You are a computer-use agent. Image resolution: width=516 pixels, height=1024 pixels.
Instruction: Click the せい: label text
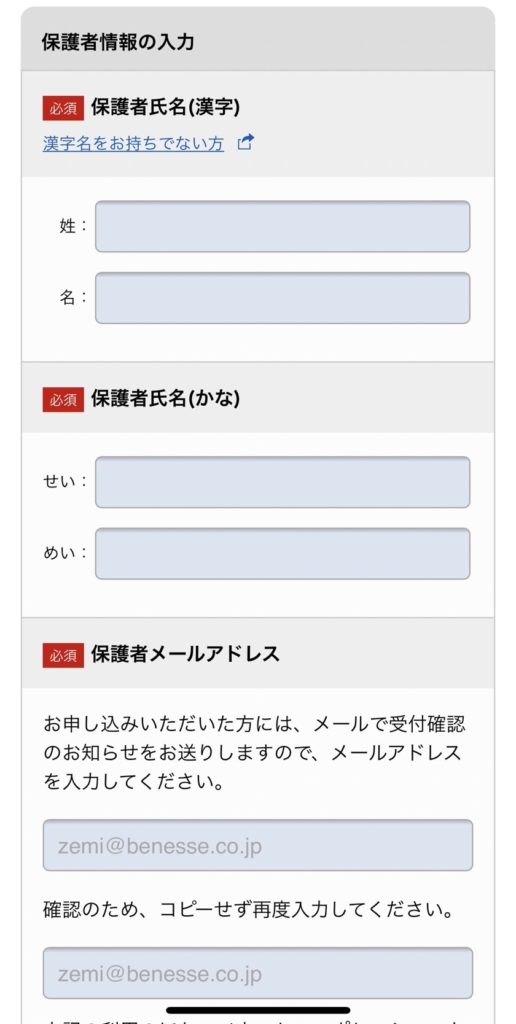point(65,482)
